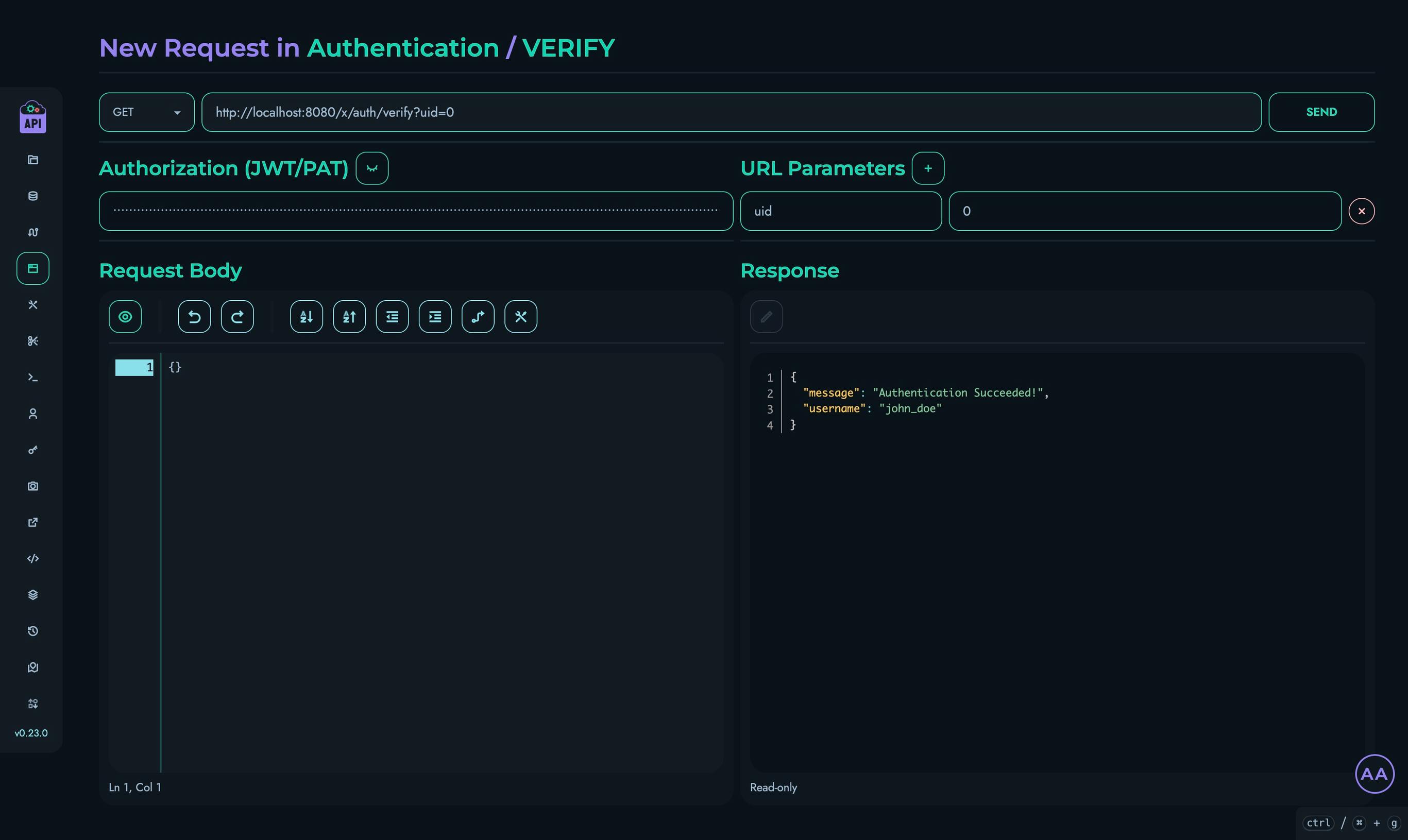Add a URL parameter with the plus button
Viewport: 1408px width, 840px height.
click(x=928, y=168)
